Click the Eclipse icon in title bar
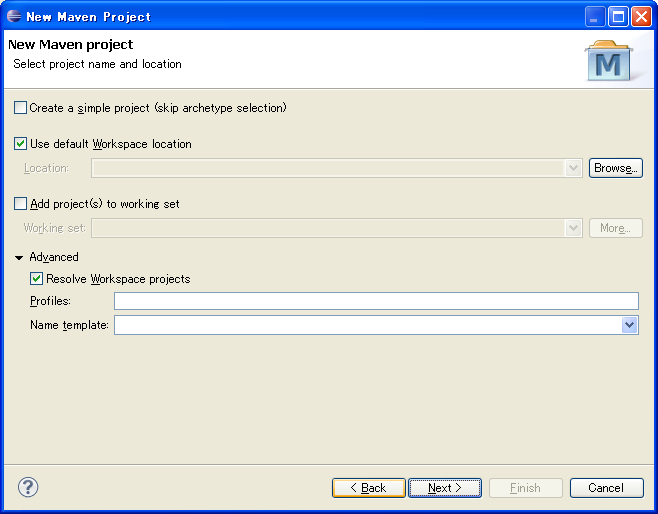The height and width of the screenshot is (514, 658). (14, 16)
